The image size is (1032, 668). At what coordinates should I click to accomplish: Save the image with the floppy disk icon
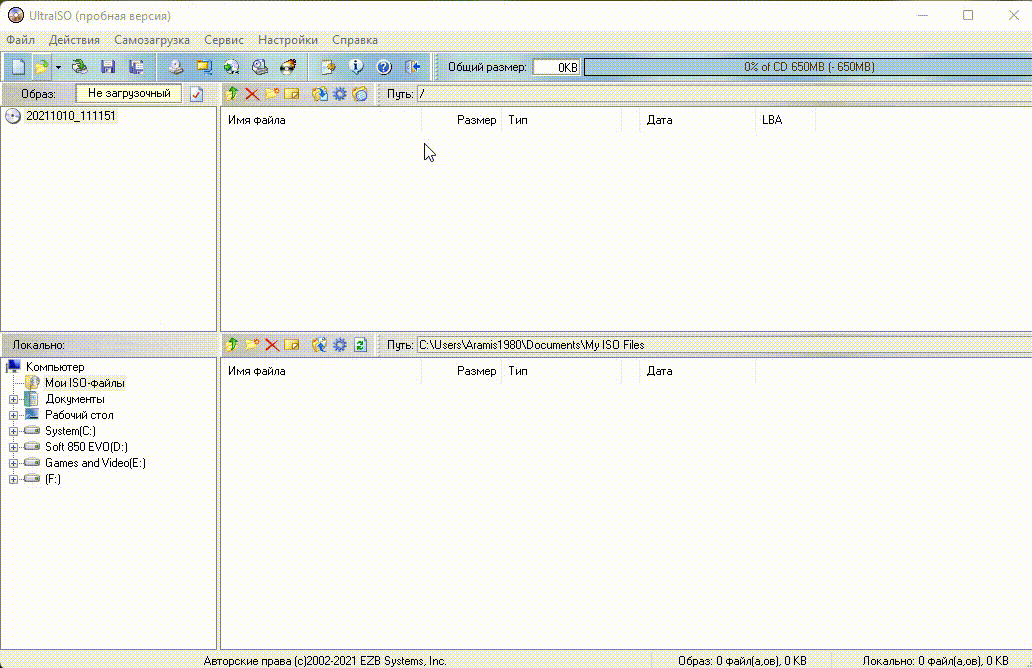(108, 66)
